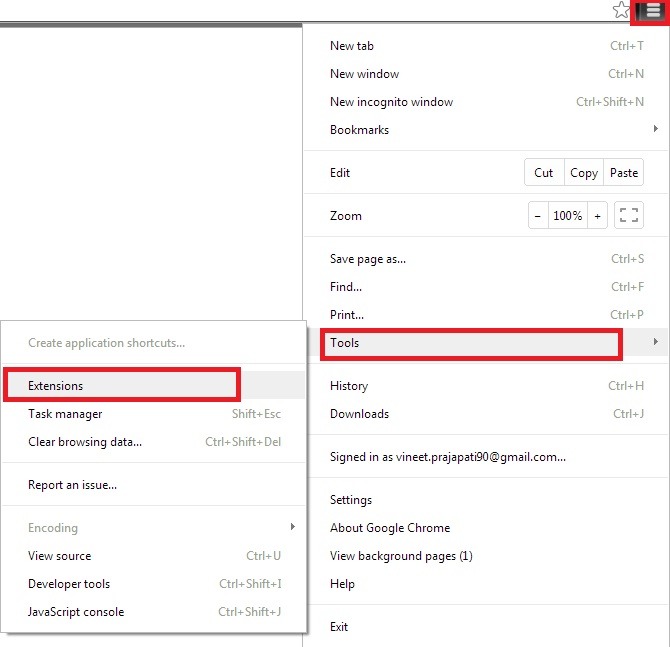Select View background pages (1)
This screenshot has height=647, width=670.
click(x=401, y=556)
